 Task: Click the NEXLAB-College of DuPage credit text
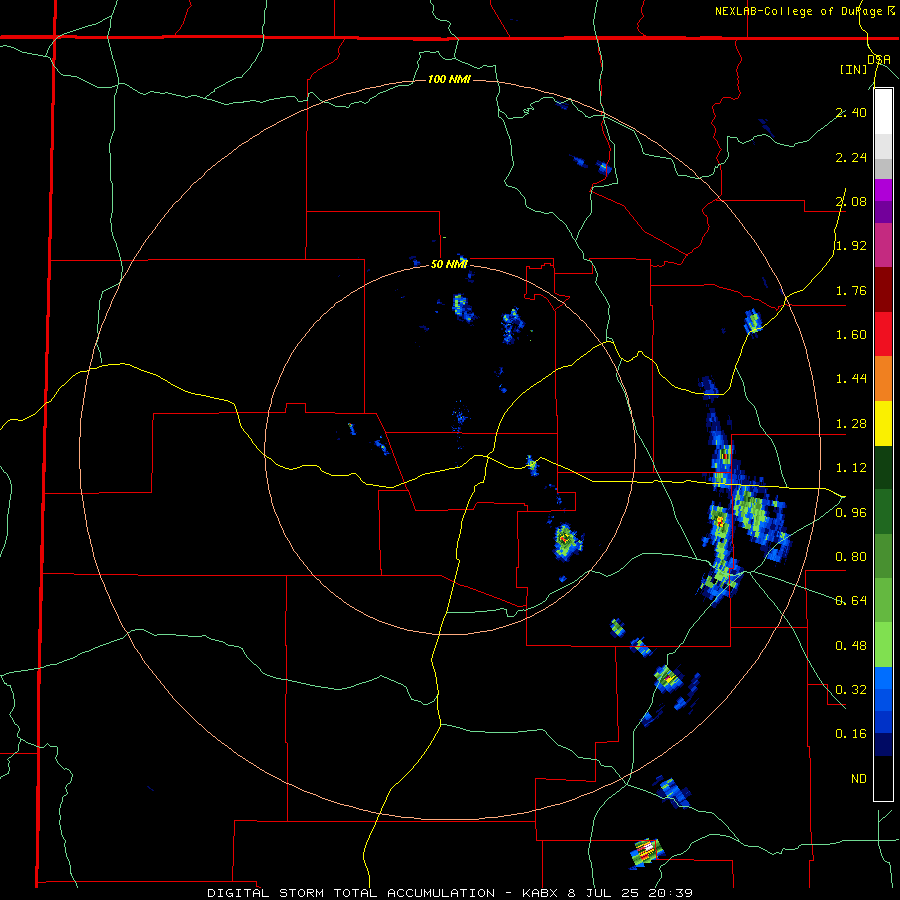804,11
